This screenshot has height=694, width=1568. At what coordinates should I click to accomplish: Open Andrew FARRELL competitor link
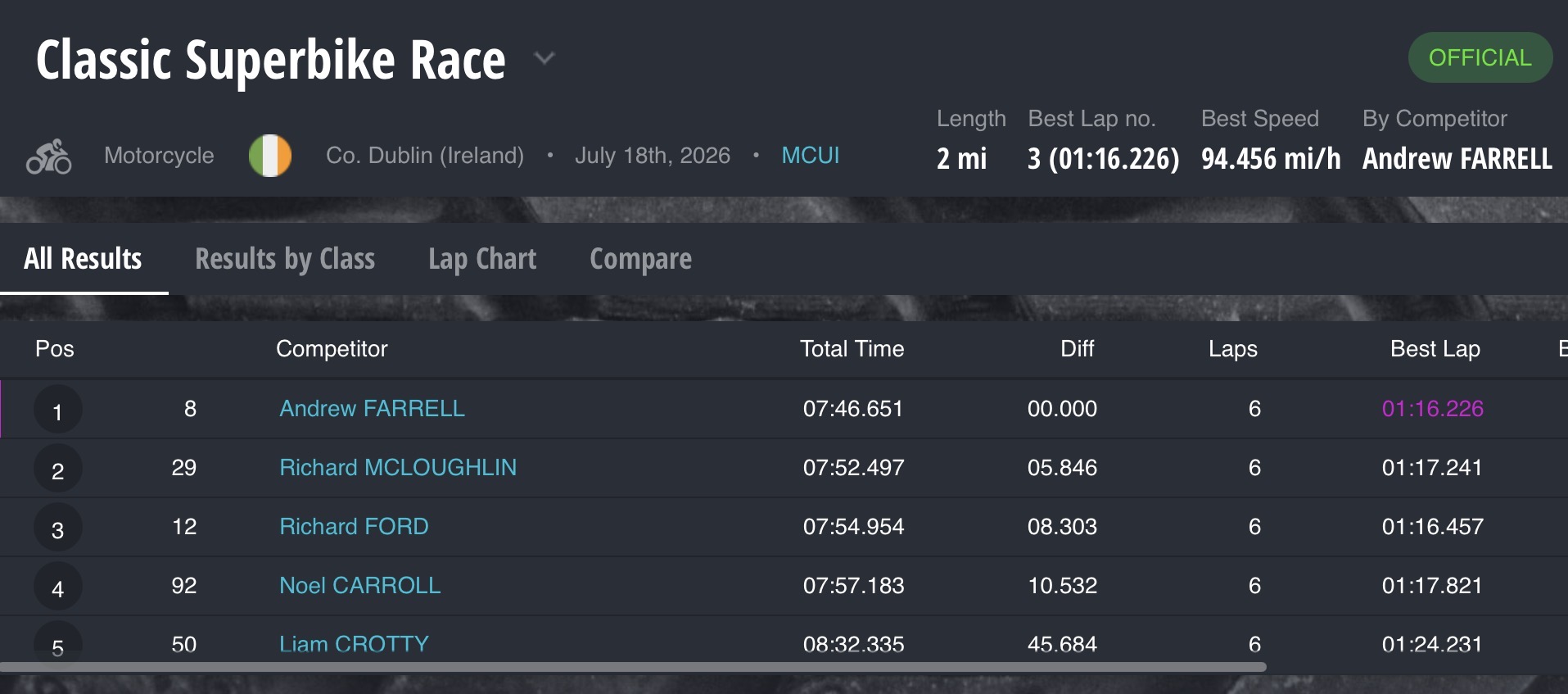tap(372, 408)
